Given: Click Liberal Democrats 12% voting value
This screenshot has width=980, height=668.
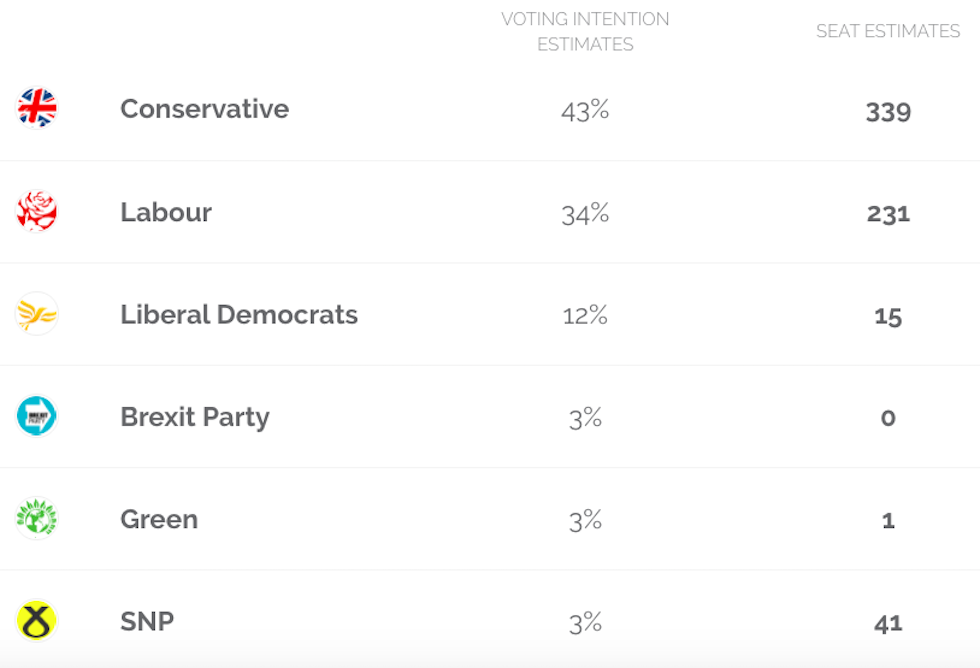Looking at the screenshot, I should pyautogui.click(x=585, y=315).
